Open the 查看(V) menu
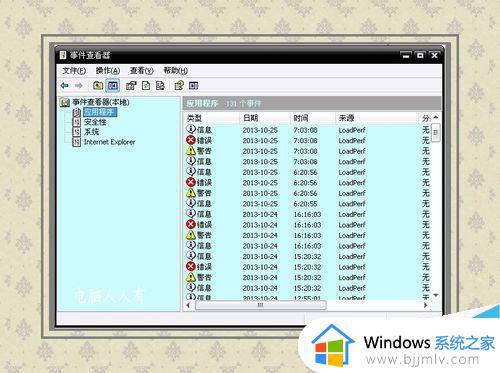This screenshot has height=373, width=500. [141, 71]
